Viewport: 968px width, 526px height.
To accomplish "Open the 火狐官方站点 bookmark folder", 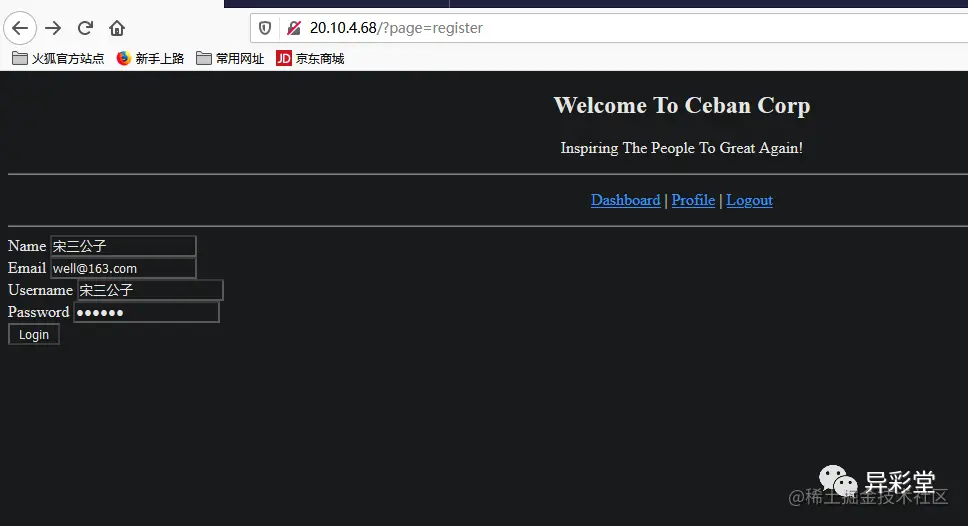I will click(x=58, y=59).
